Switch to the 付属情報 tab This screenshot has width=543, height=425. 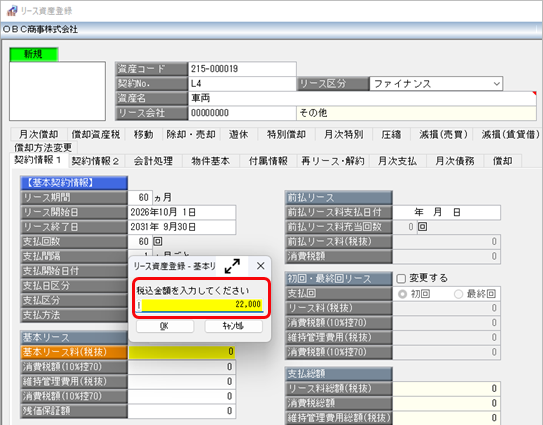click(268, 161)
